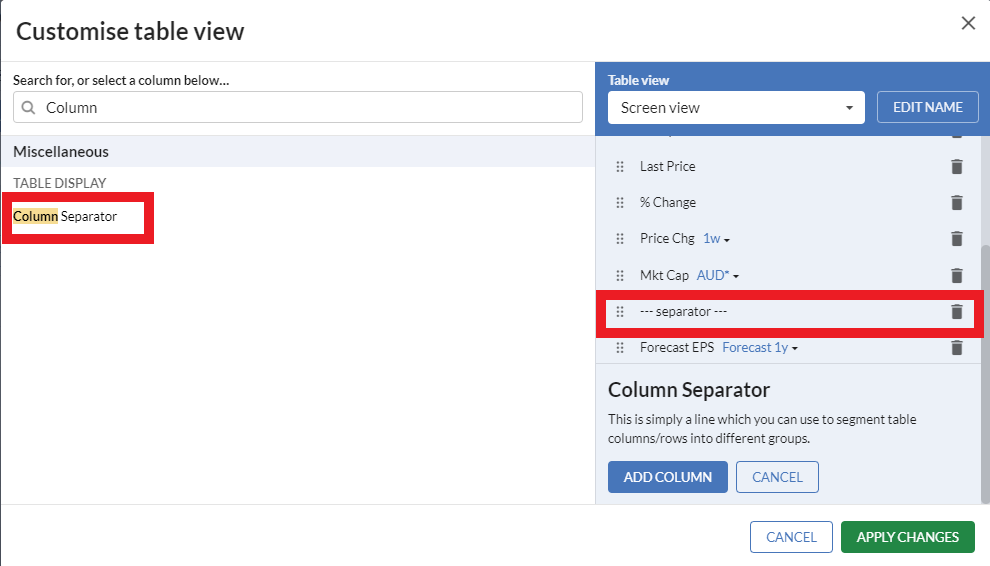Click the APPLY CHANGES button

(907, 537)
